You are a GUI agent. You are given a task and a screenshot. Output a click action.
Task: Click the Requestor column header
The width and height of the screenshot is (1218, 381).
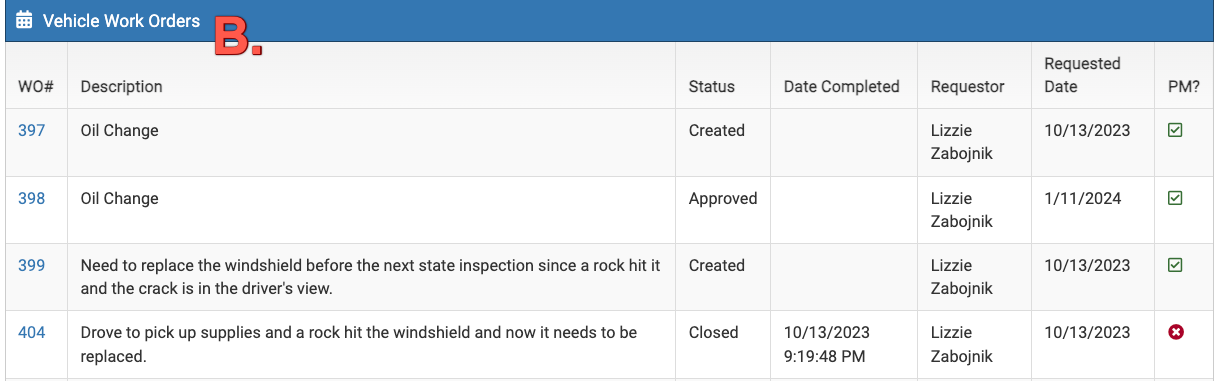[967, 86]
